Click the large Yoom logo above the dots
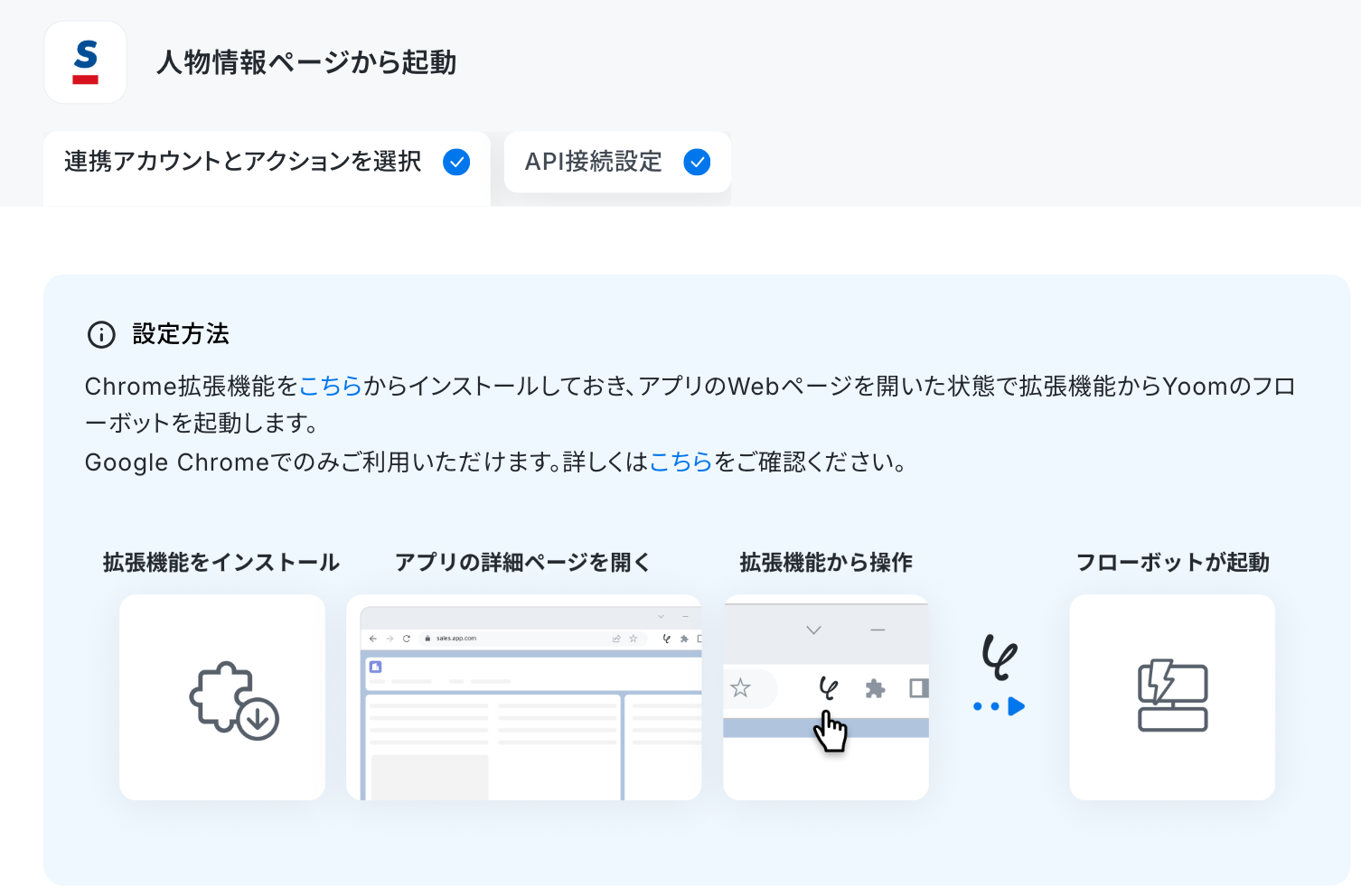Screen dimensions: 1361x896 coord(1000,657)
